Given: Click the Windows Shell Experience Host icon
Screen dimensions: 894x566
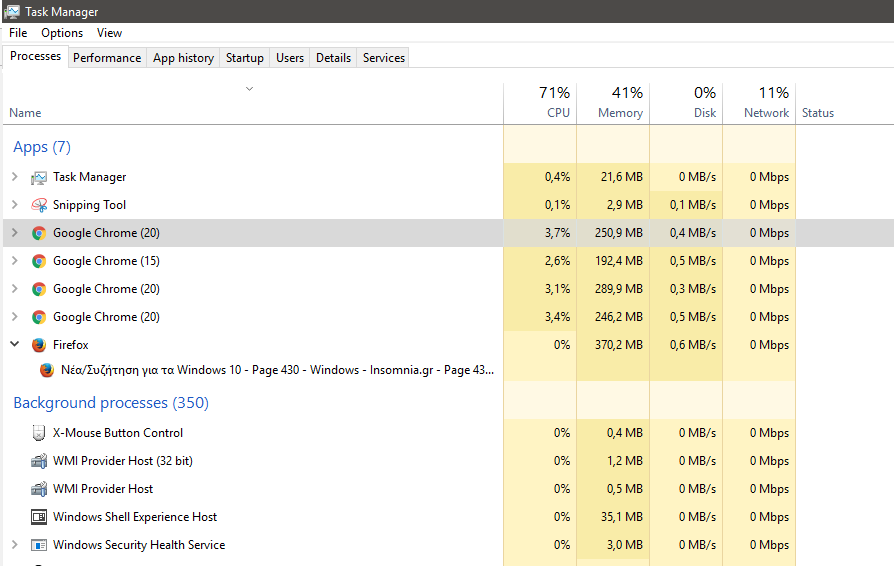Looking at the screenshot, I should [39, 517].
